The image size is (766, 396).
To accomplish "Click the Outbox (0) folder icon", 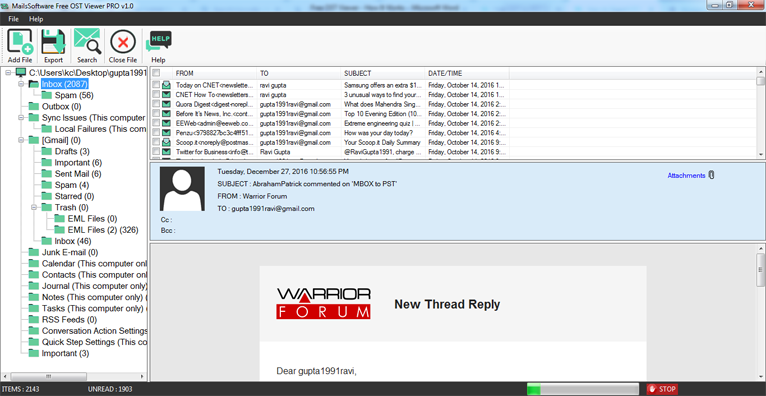I will (x=34, y=106).
